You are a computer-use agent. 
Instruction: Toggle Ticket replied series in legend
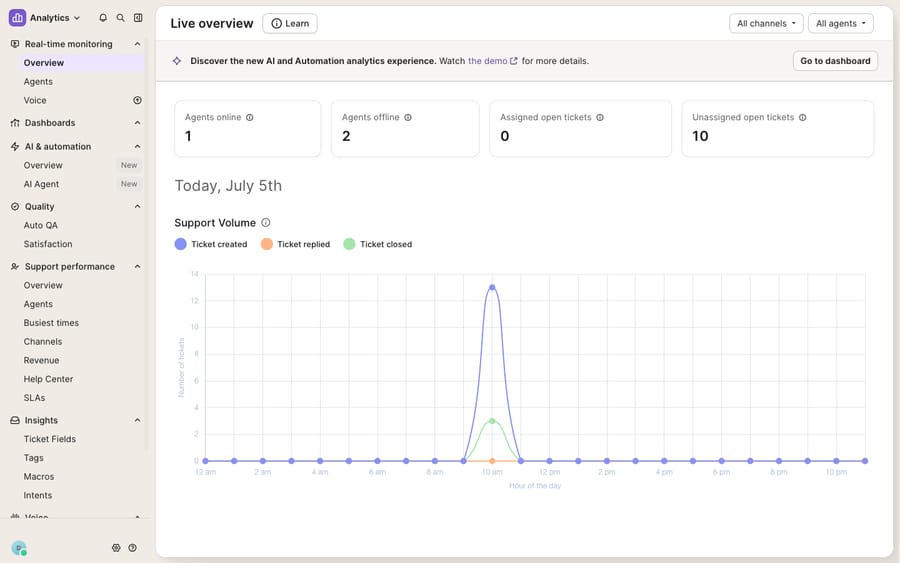click(x=296, y=244)
